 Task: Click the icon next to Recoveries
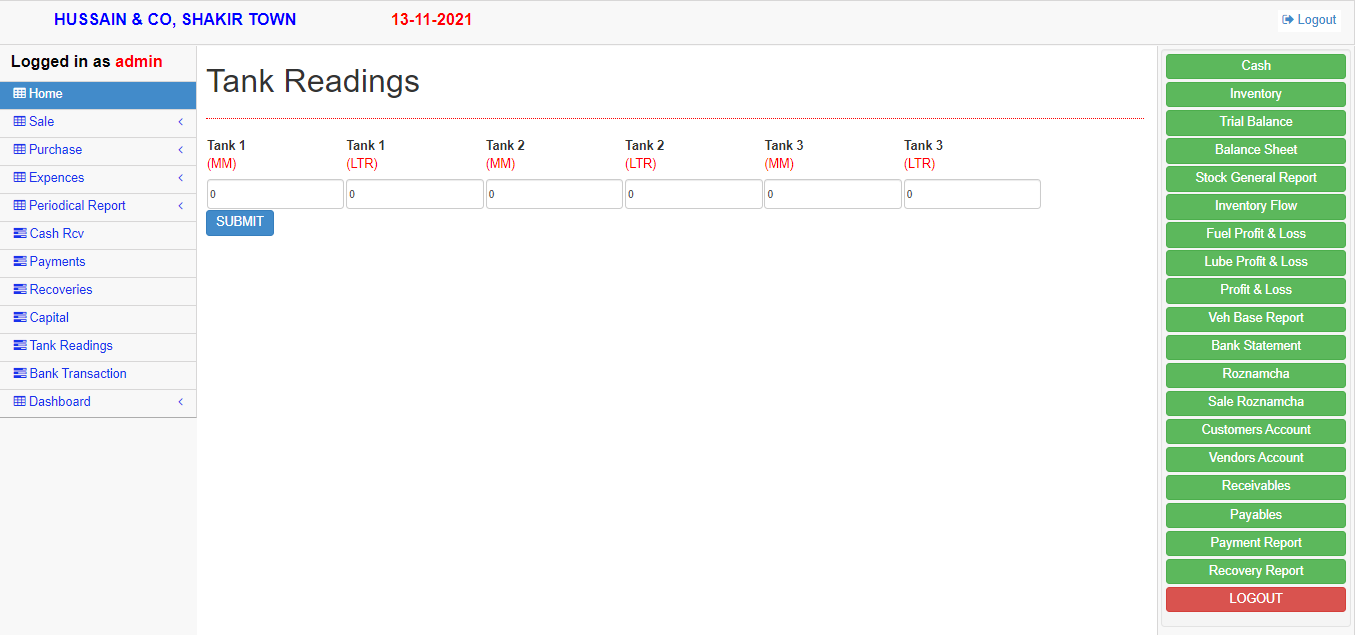click(x=20, y=290)
